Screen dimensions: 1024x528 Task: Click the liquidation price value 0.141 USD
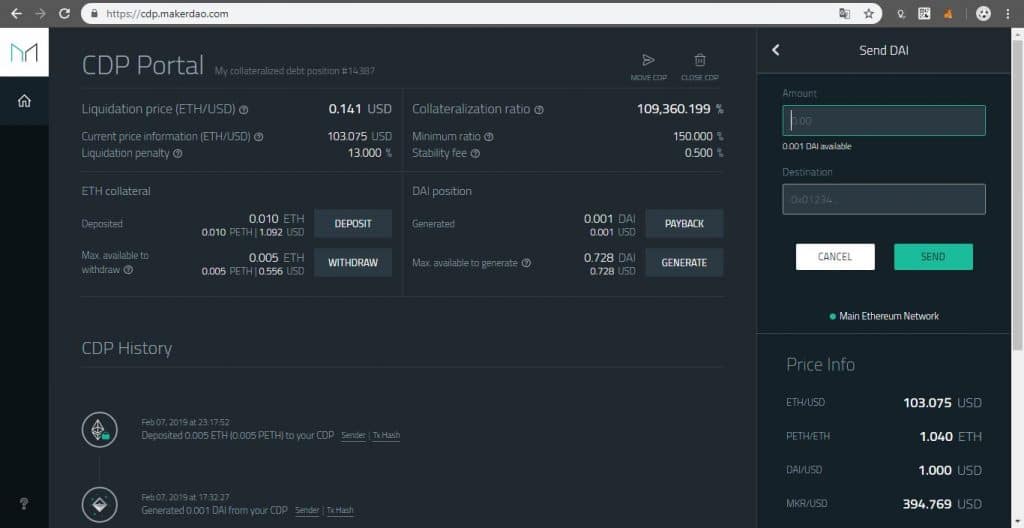click(x=360, y=109)
